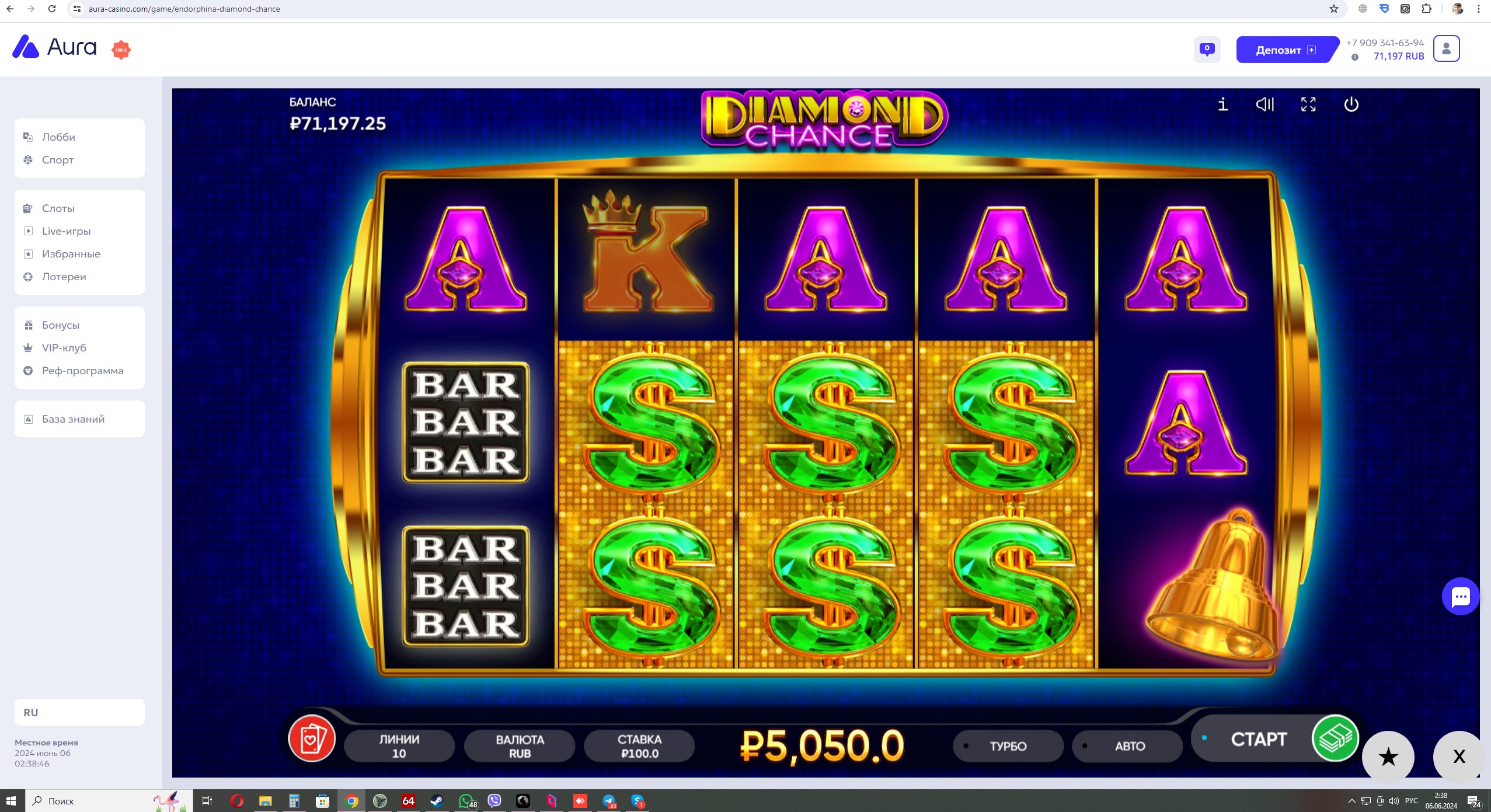Click the green cash spin button
Screen dimensions: 1491x812
click(1335, 738)
